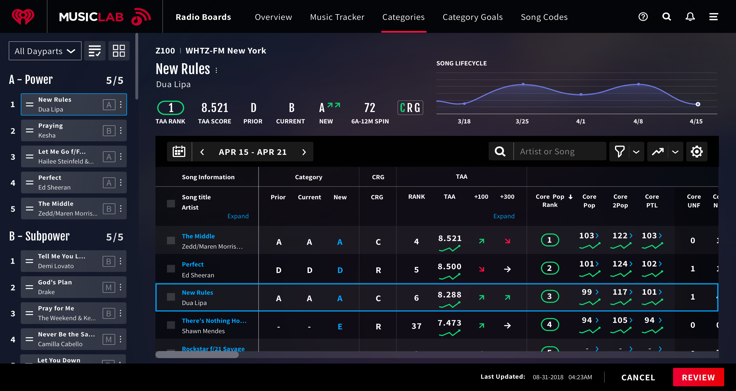The height and width of the screenshot is (391, 736).
Task: Click the sidebar vertical scrollbar
Action: point(137,66)
